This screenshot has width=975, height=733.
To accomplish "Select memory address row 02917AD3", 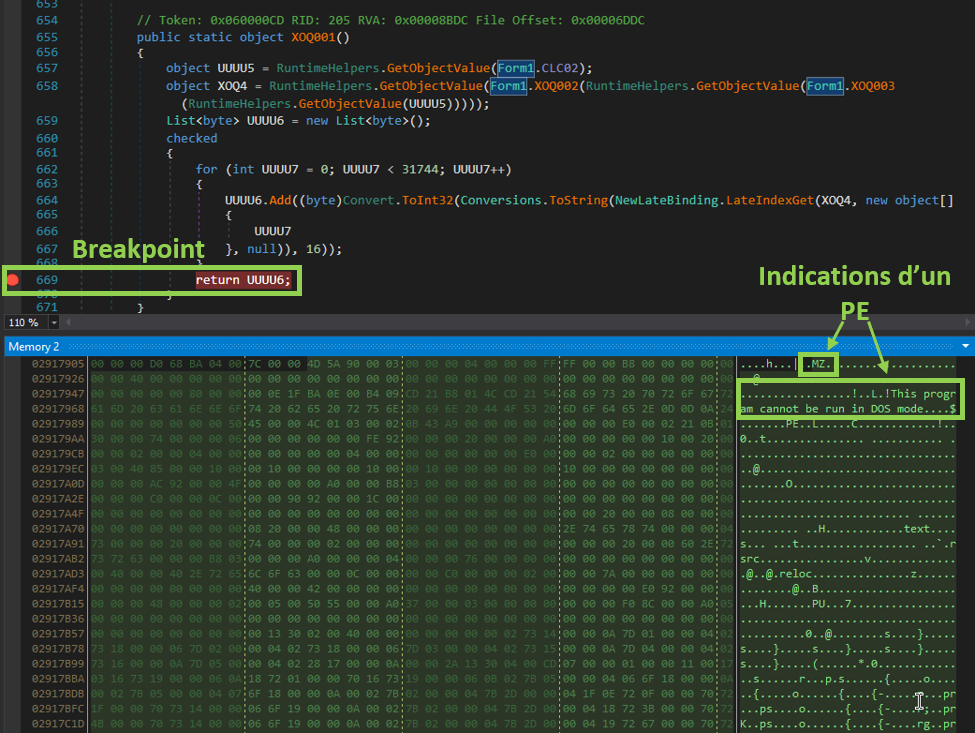I will click(57, 574).
